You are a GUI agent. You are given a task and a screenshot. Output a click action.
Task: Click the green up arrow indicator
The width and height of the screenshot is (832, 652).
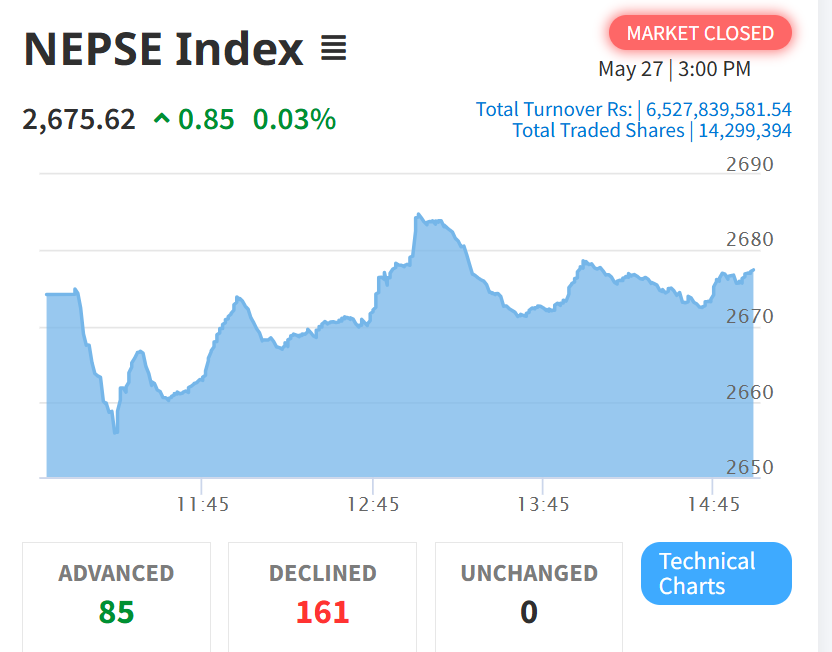coord(161,120)
